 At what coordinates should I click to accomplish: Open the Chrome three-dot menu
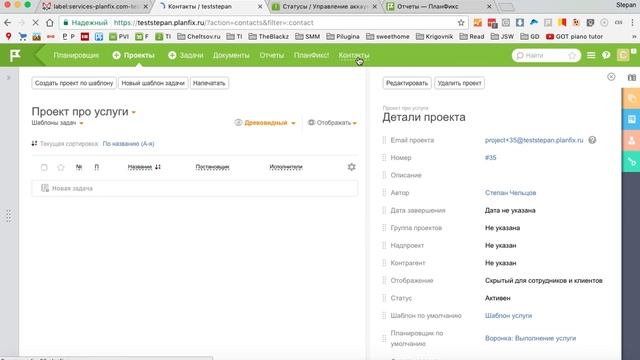pyautogui.click(x=633, y=23)
